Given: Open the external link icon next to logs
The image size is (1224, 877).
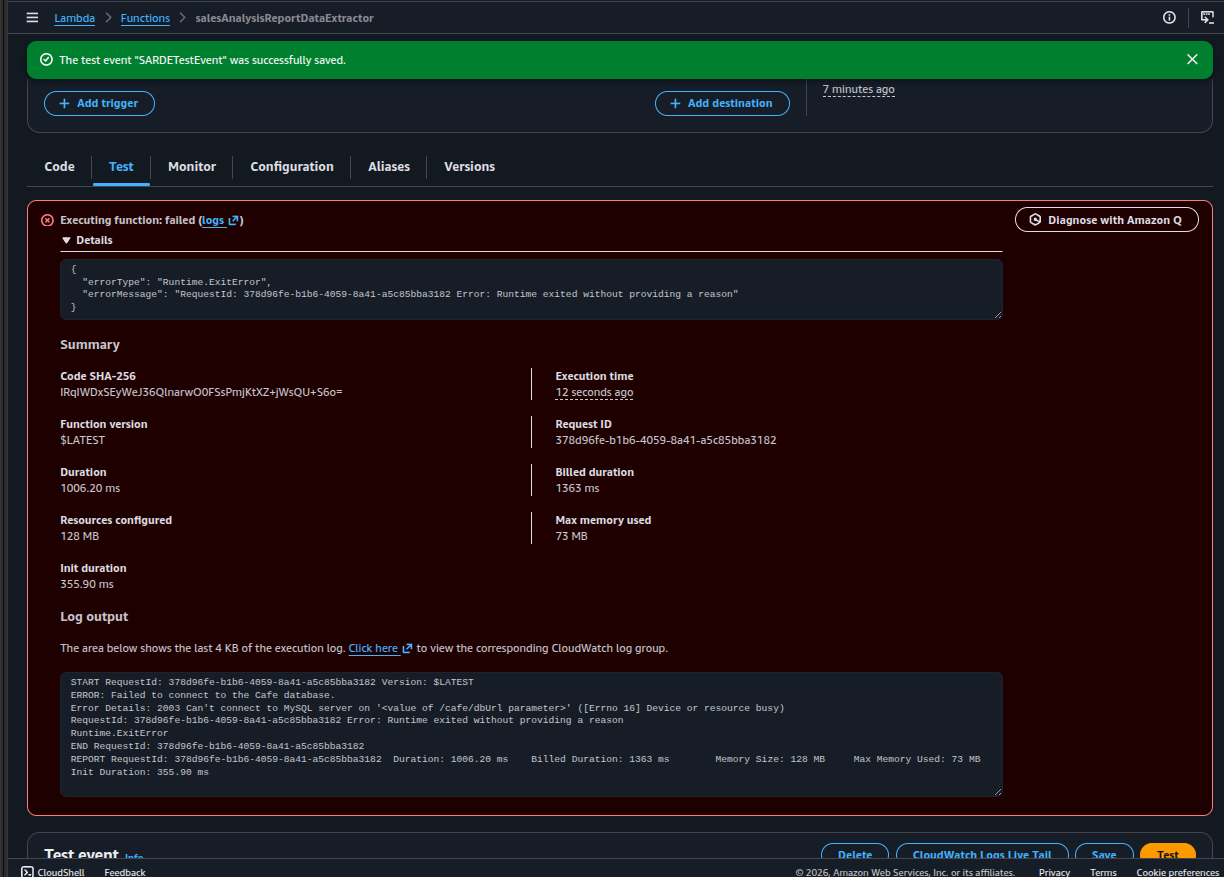Looking at the screenshot, I should [233, 220].
